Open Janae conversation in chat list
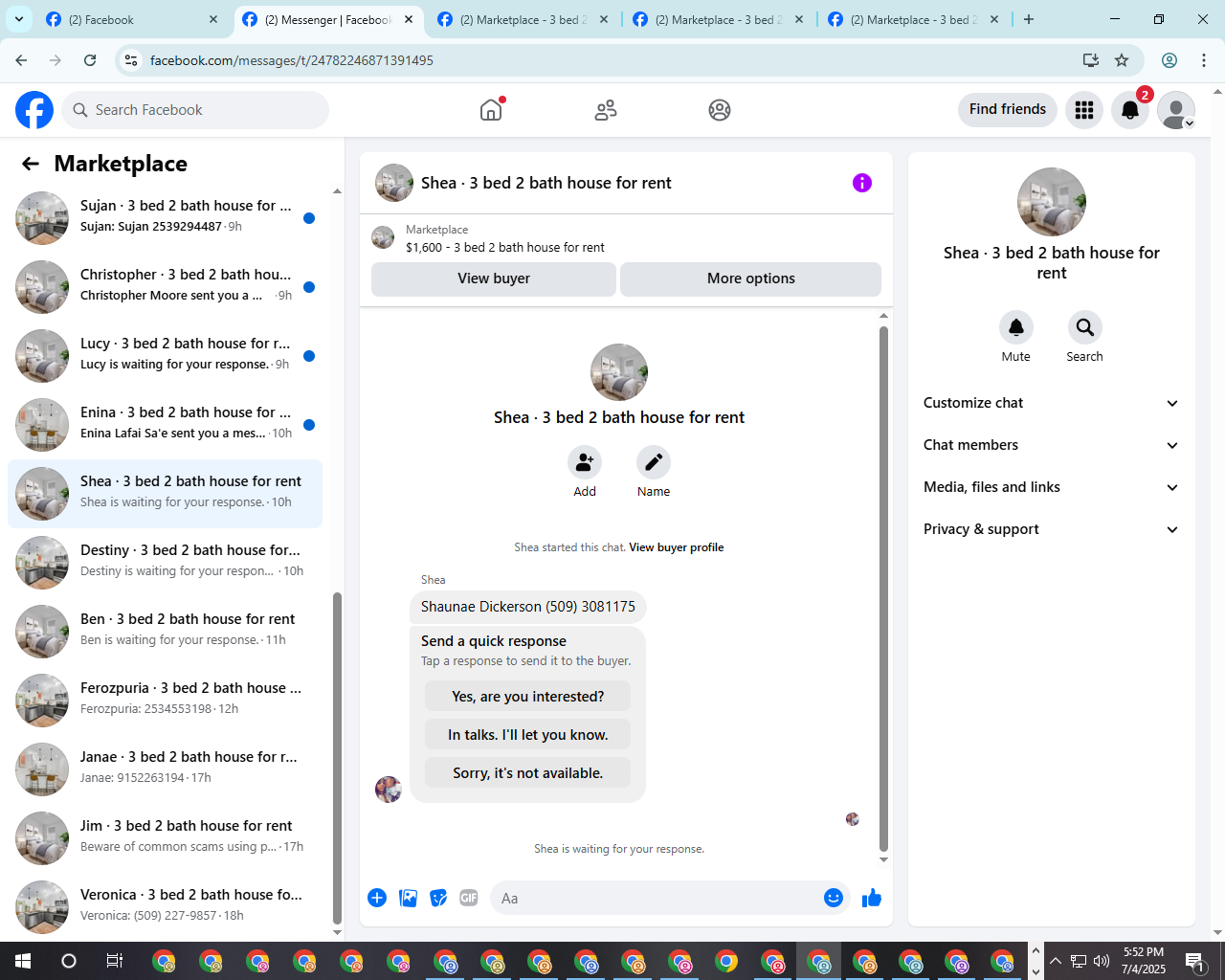1225x980 pixels. tap(165, 769)
